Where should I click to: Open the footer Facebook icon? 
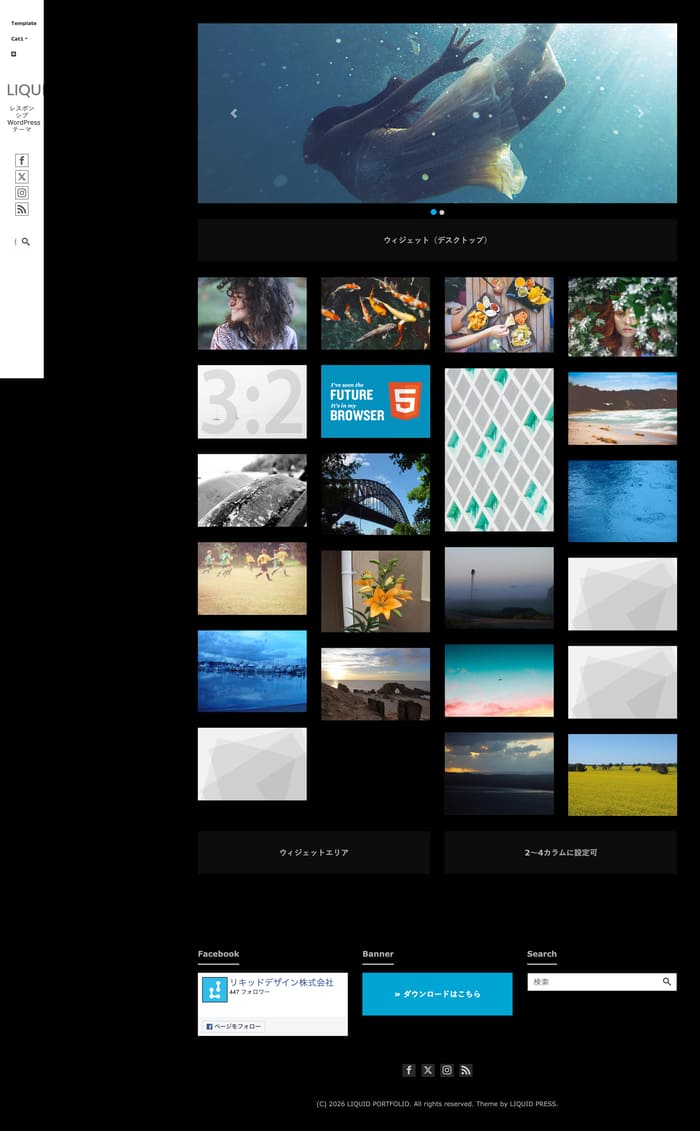coord(408,1070)
